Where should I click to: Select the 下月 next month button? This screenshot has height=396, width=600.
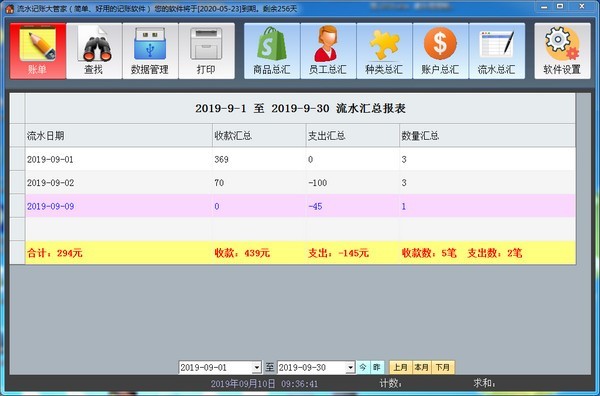click(443, 367)
